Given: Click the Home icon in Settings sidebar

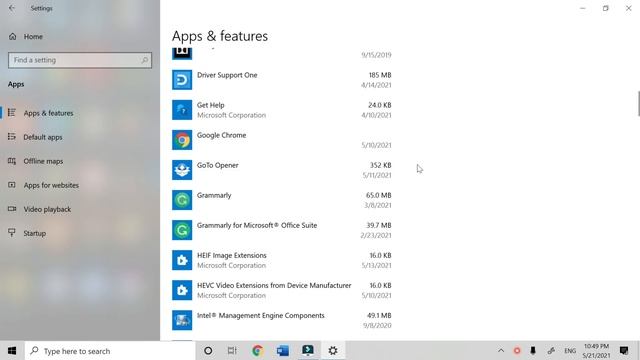Looking at the screenshot, I should [x=13, y=36].
